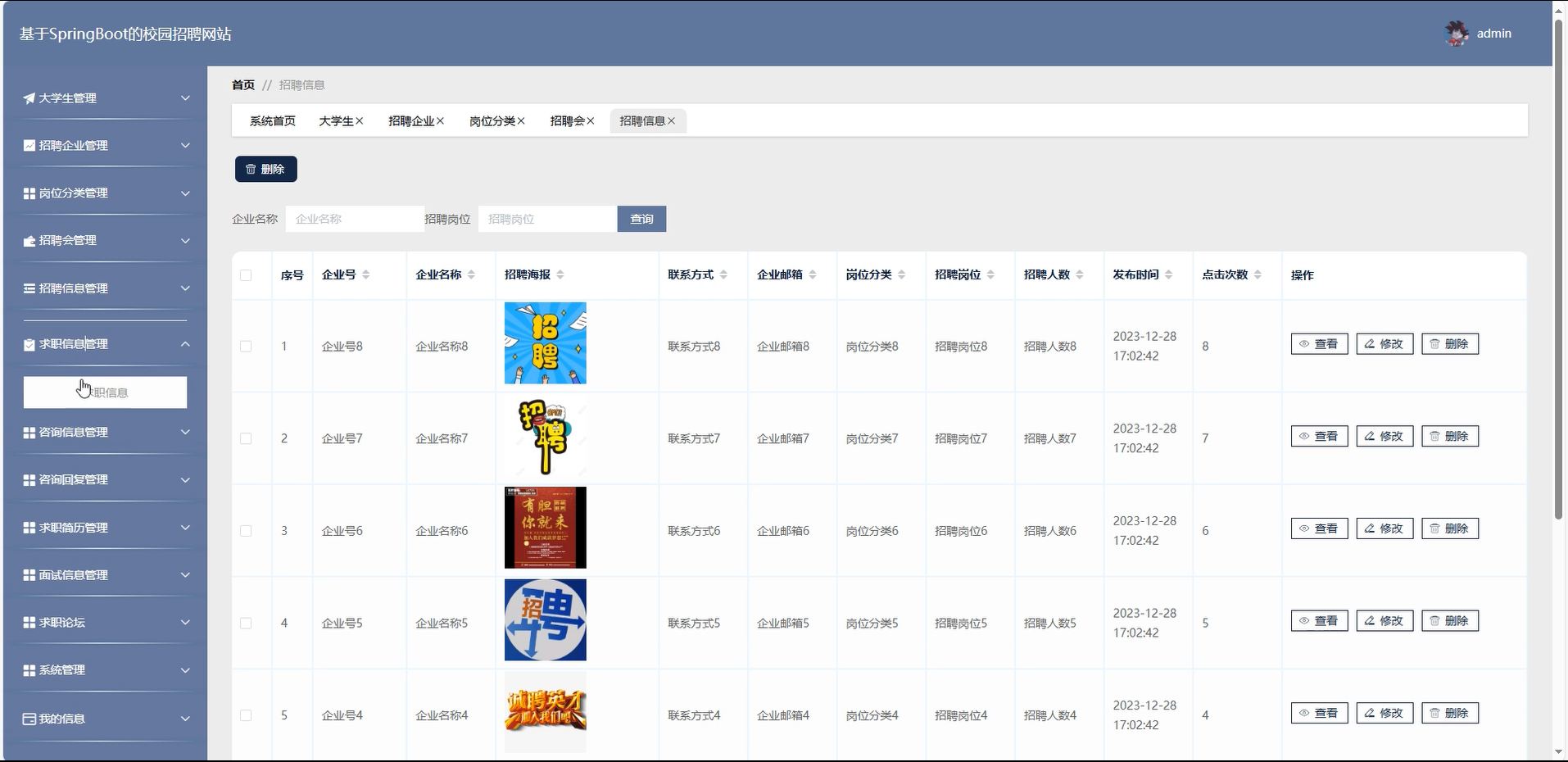Viewport: 1568px width, 762px height.
Task: Sort by 招聘海报 column arrows
Action: (560, 275)
